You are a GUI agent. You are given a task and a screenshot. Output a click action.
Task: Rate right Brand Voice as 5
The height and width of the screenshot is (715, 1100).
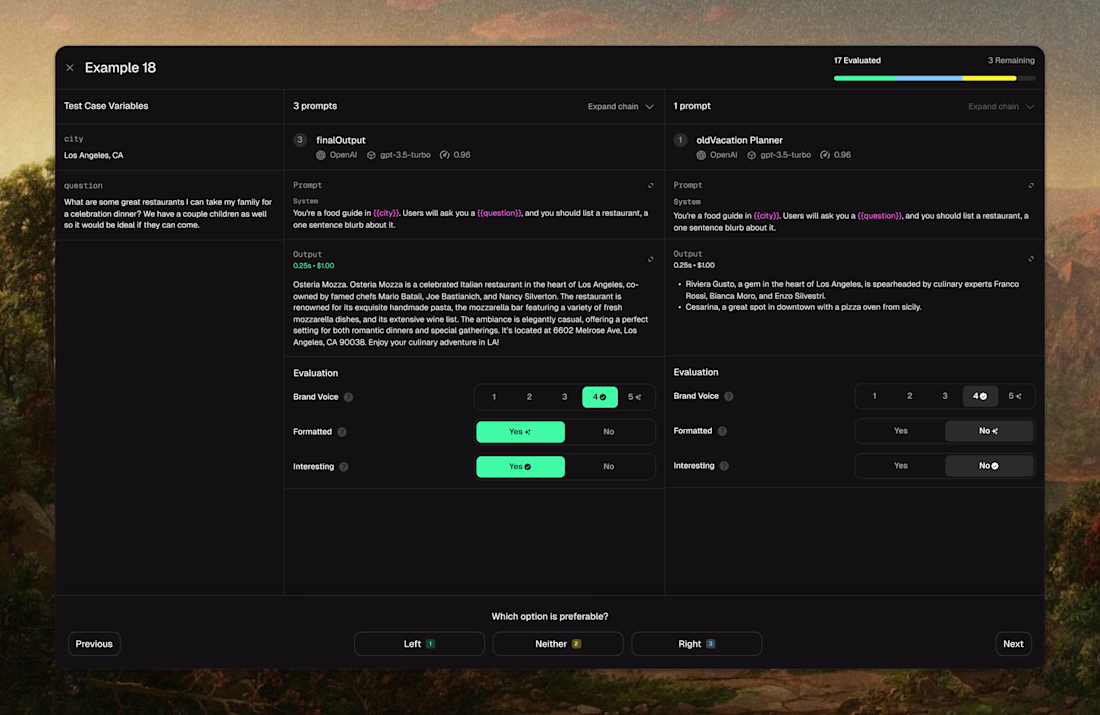1015,396
